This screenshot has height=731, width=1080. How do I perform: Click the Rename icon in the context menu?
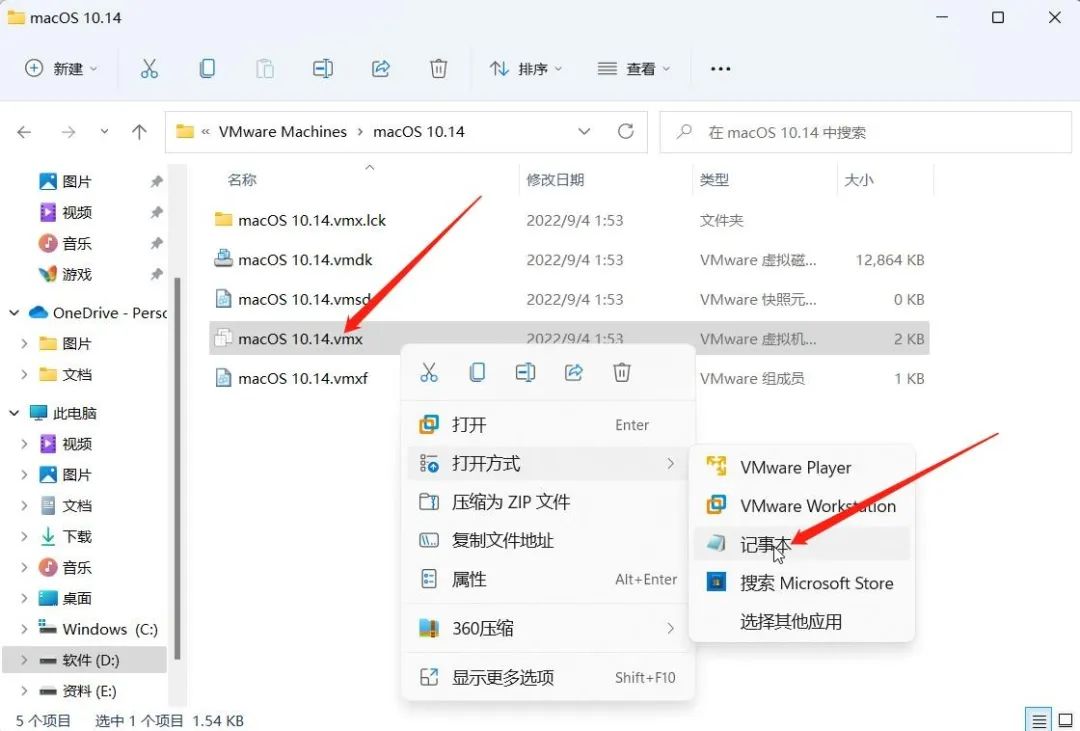click(x=525, y=373)
